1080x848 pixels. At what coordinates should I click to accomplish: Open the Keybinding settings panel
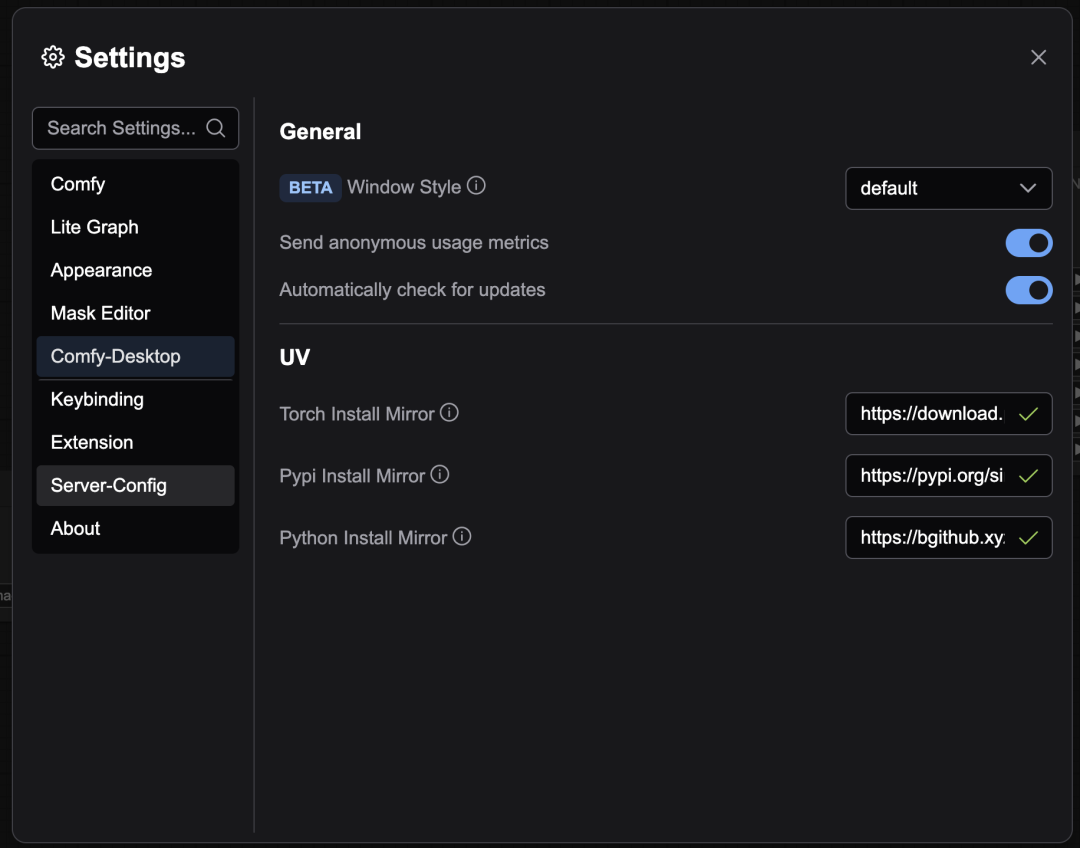[x=97, y=399]
